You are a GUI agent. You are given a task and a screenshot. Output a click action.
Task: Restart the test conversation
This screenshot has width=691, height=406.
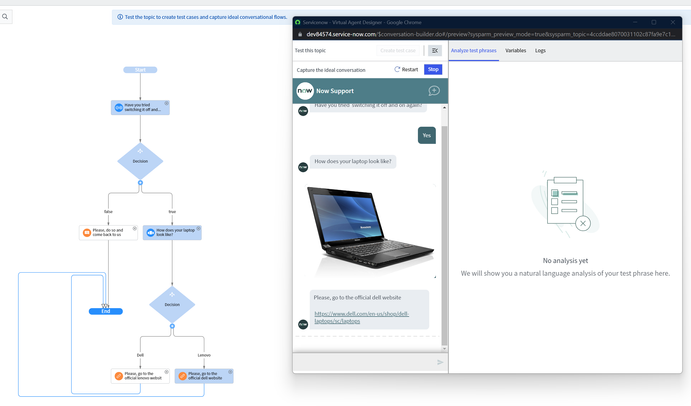(406, 70)
